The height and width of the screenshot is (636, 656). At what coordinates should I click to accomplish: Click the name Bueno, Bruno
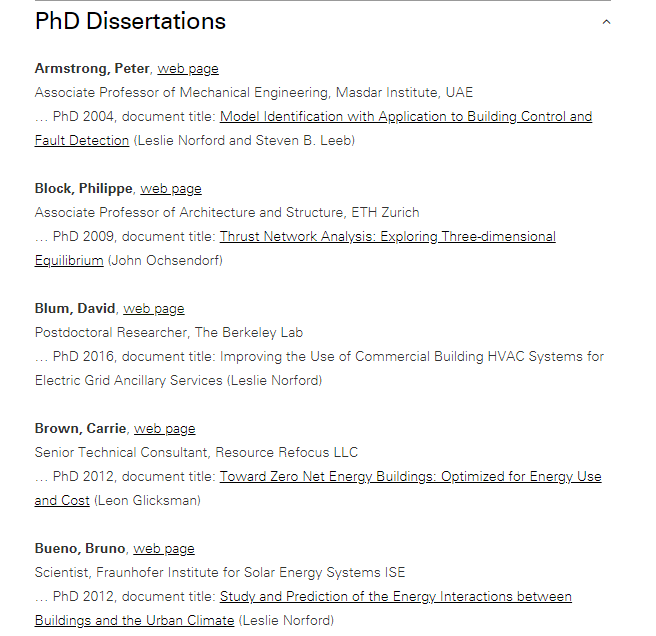[x=79, y=549]
